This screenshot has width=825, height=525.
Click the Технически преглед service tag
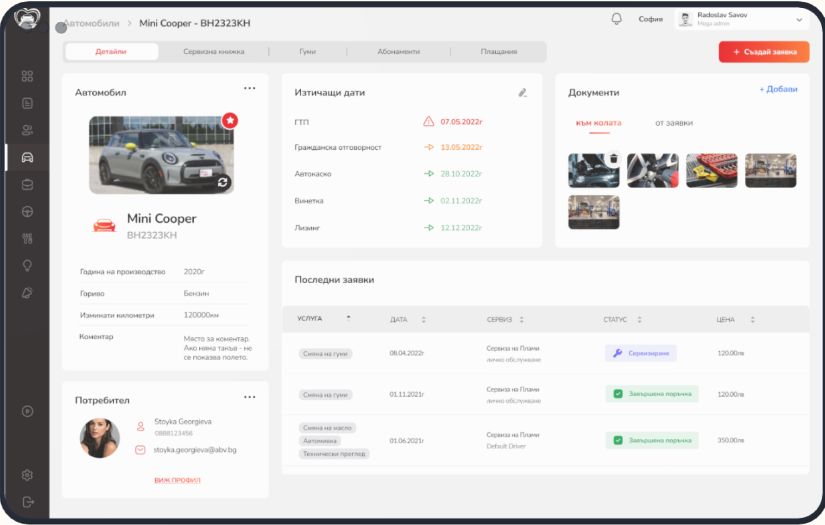[x=334, y=453]
